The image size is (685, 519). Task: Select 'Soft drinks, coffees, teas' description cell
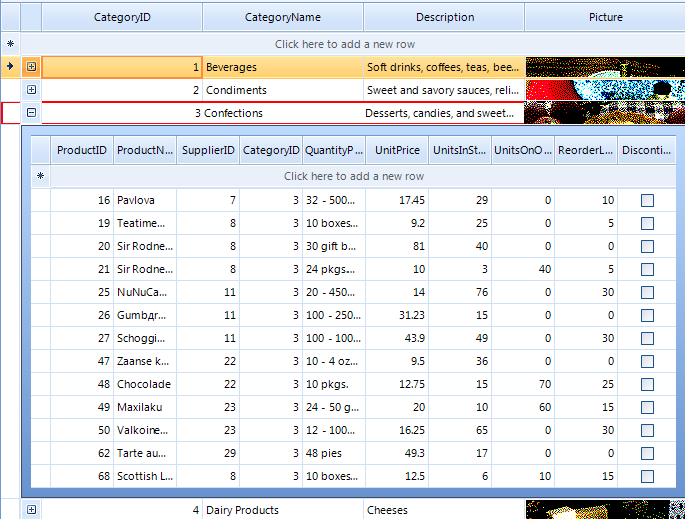[444, 67]
